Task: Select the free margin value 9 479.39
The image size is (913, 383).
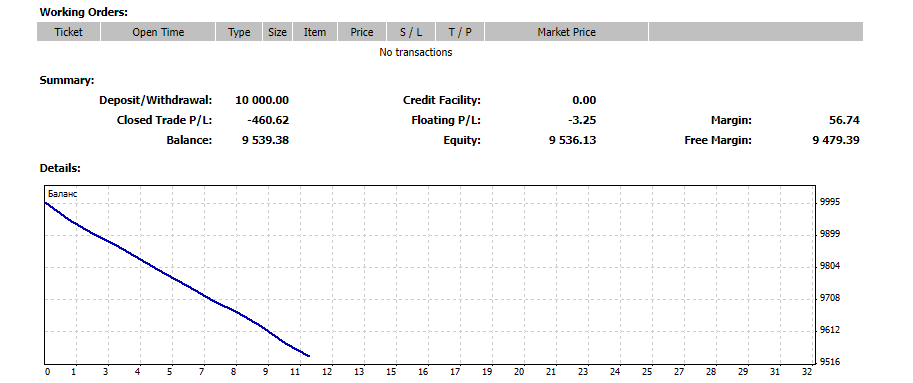Action: [836, 140]
